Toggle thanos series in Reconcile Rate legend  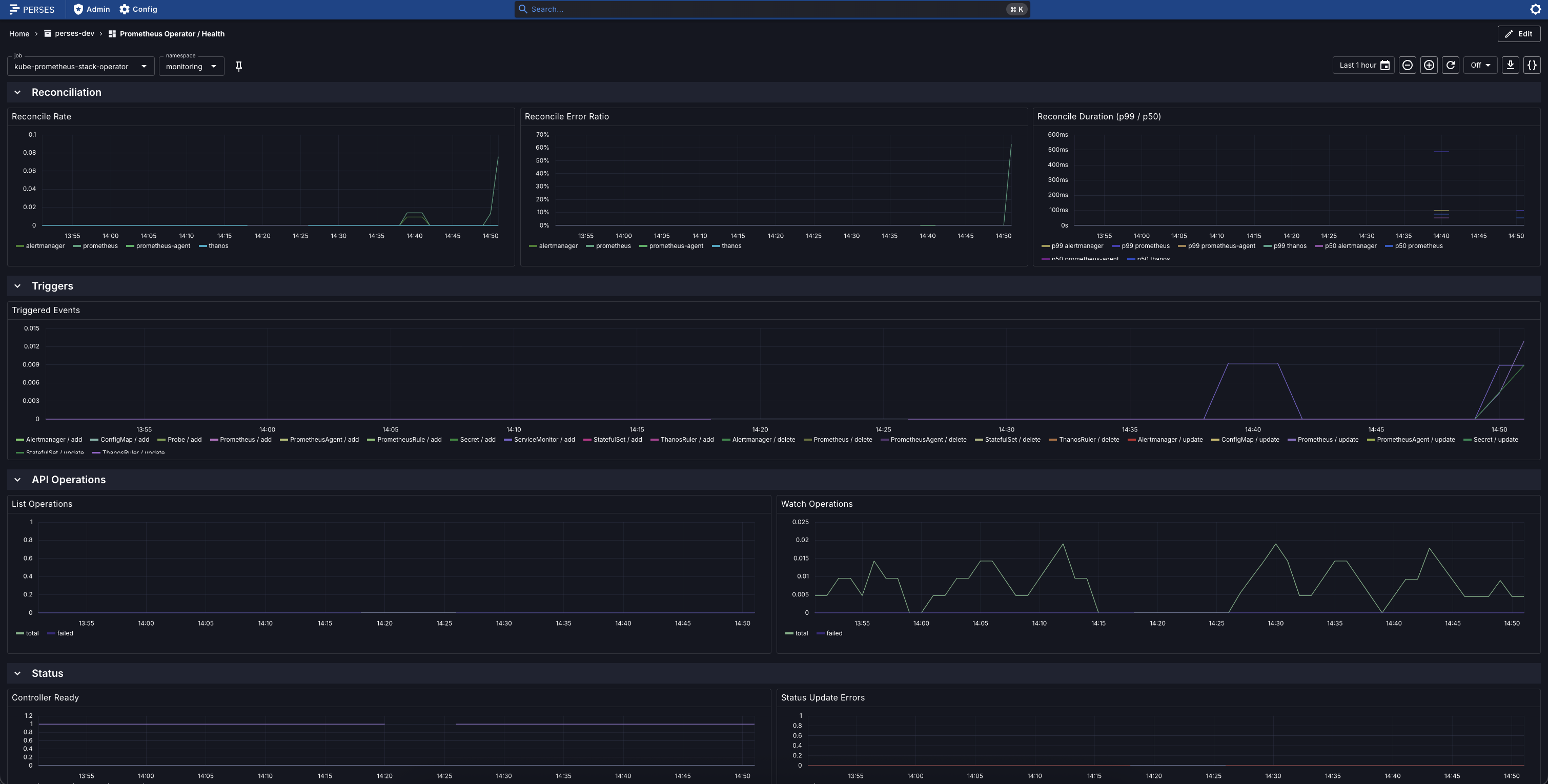point(214,246)
